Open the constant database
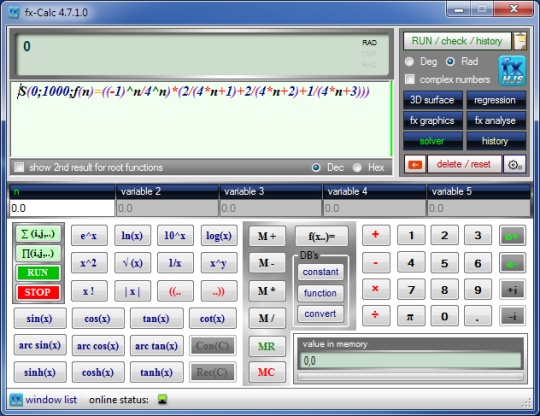 click(321, 272)
